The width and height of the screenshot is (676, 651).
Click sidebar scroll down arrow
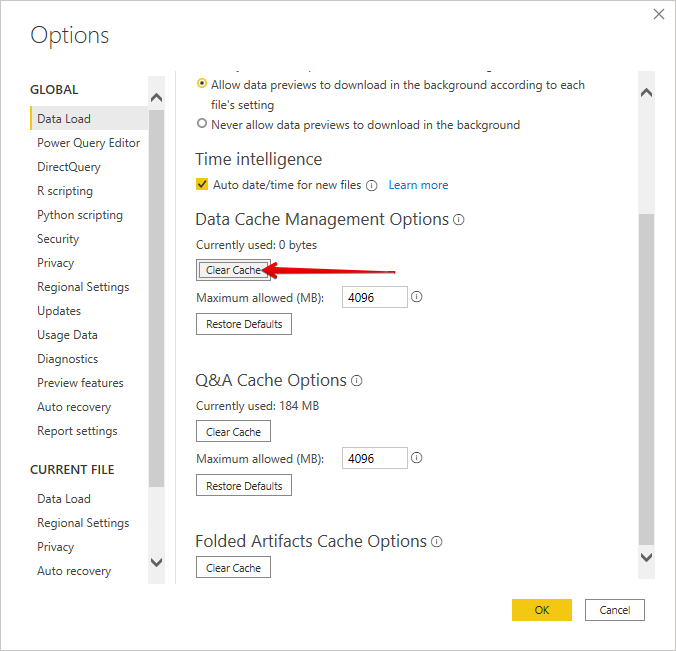pyautogui.click(x=156, y=562)
